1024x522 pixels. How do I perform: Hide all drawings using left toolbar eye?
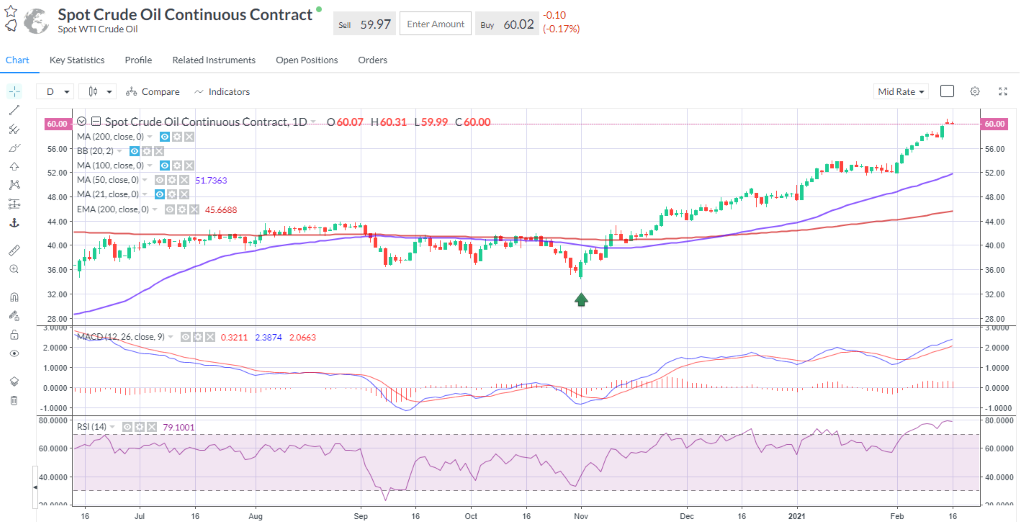pyautogui.click(x=14, y=353)
